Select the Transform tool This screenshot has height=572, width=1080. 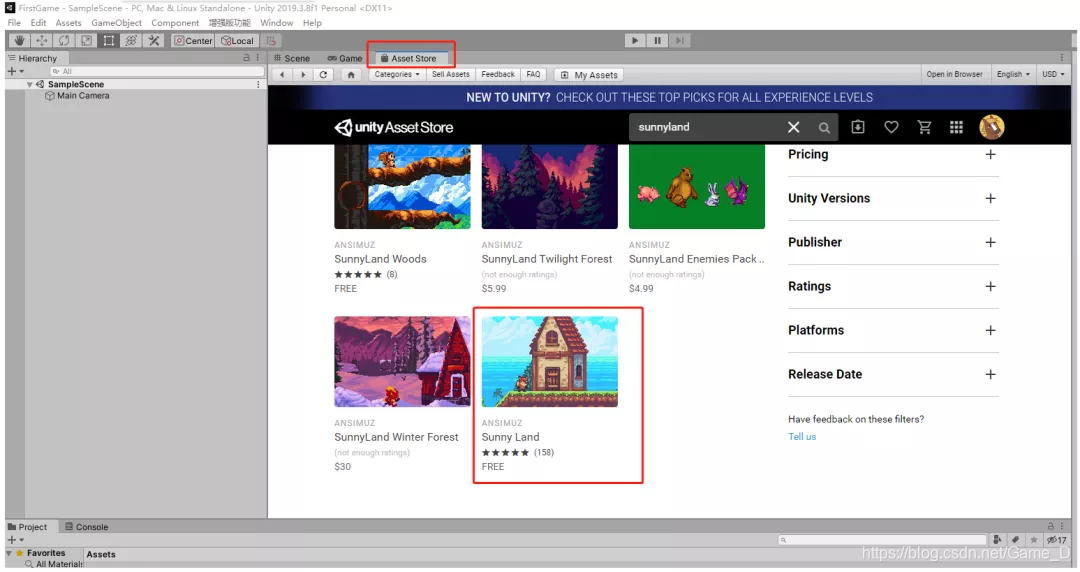click(131, 41)
